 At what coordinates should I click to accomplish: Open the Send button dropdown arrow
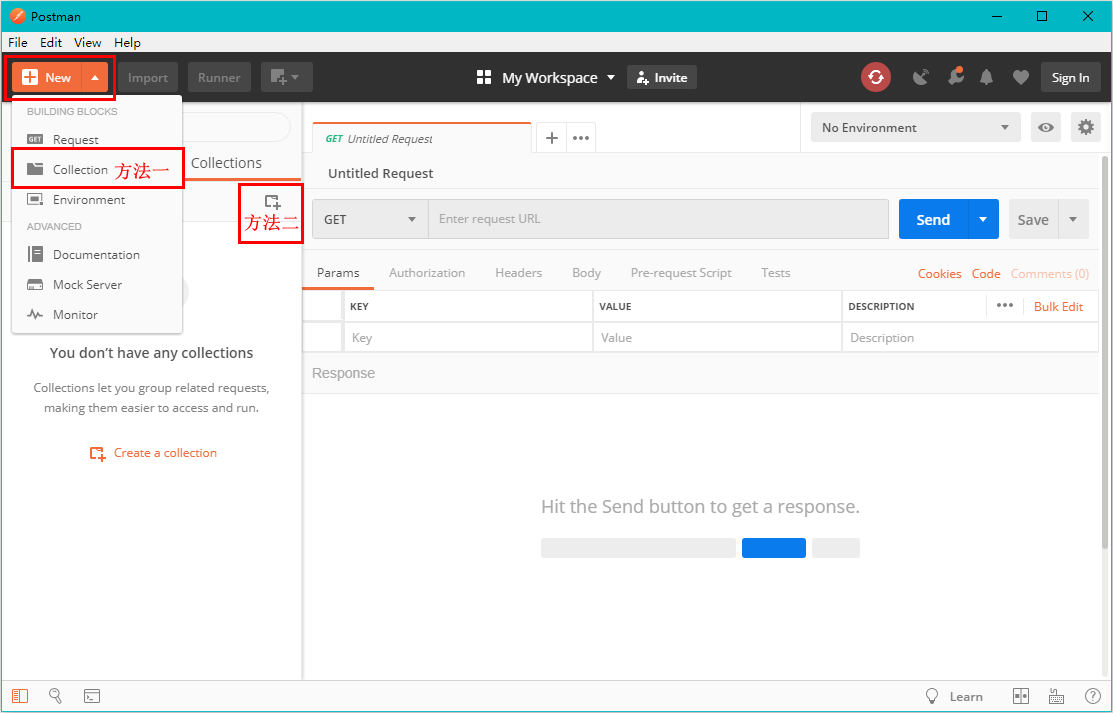[983, 219]
